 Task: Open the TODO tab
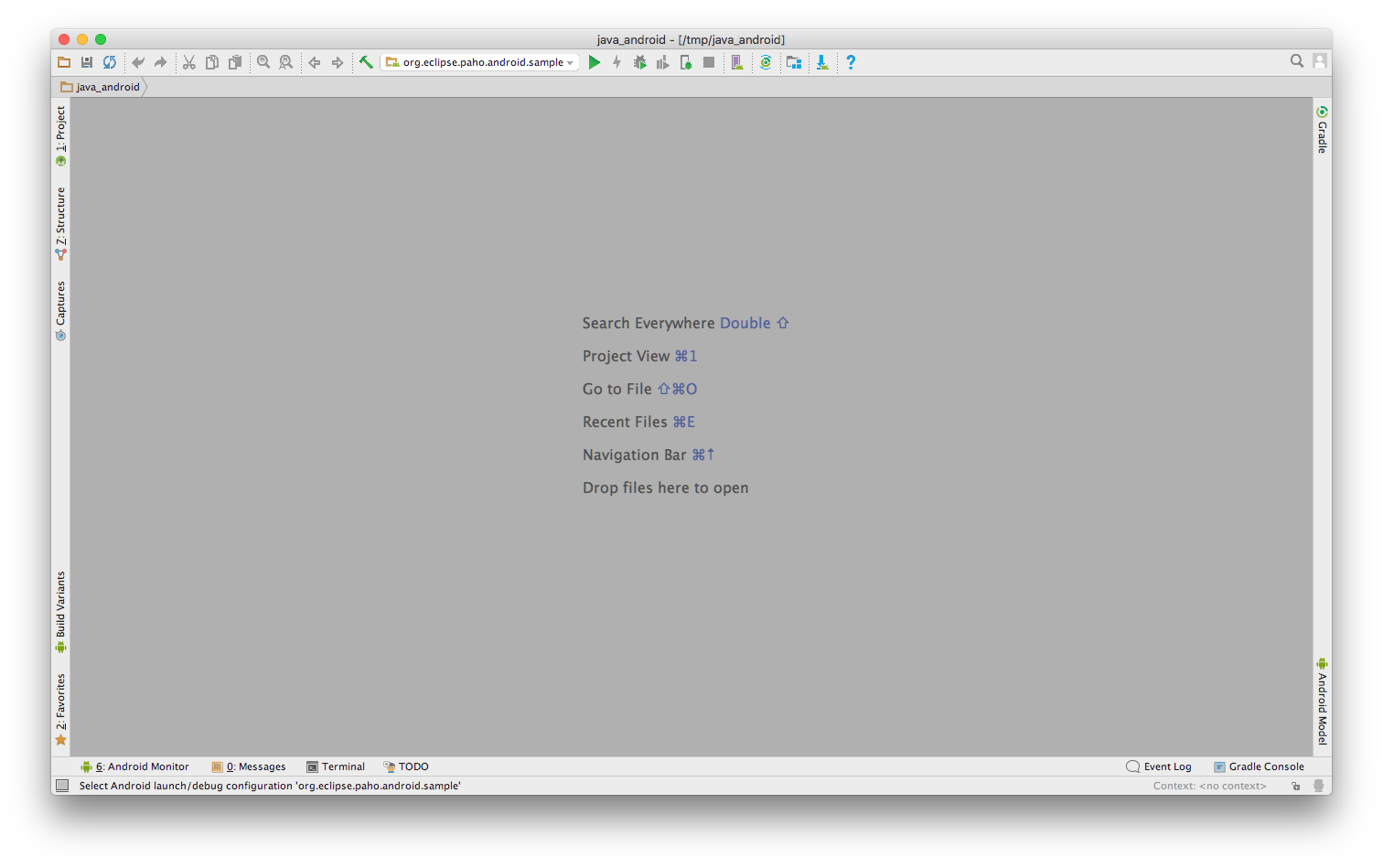(x=406, y=766)
